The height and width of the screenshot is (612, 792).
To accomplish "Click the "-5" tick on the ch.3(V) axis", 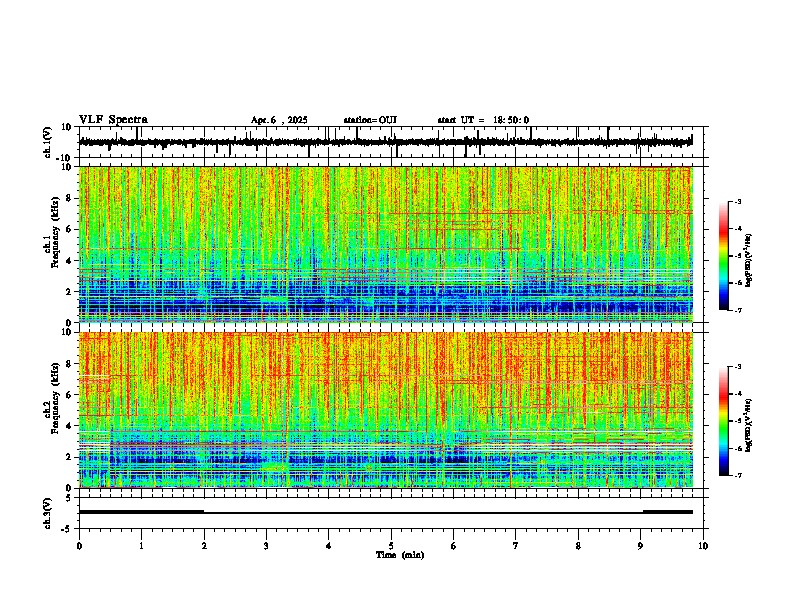I will pos(67,529).
